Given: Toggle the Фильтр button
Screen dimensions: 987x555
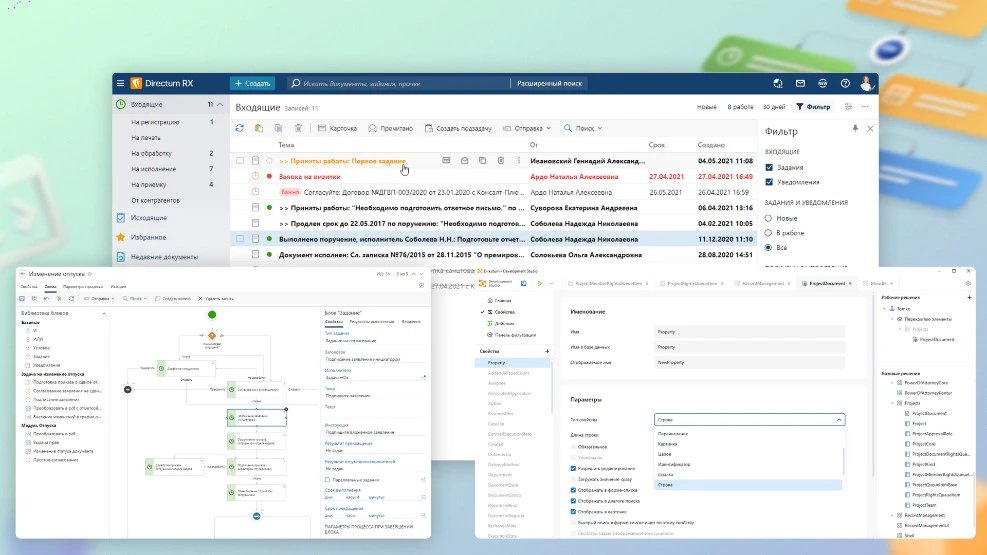Looking at the screenshot, I should pos(813,107).
